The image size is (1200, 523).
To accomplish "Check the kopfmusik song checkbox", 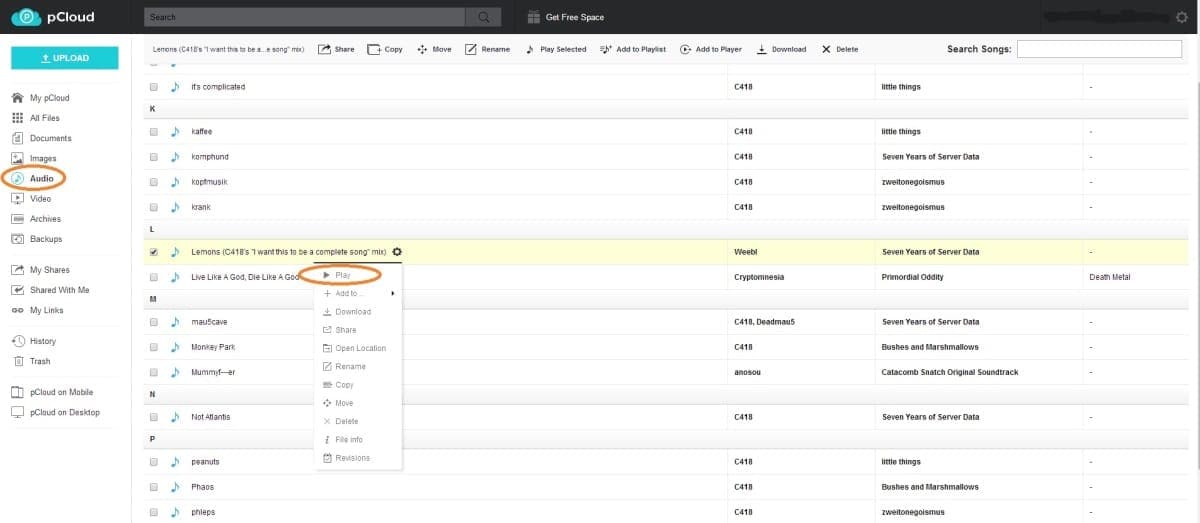I will (153, 182).
